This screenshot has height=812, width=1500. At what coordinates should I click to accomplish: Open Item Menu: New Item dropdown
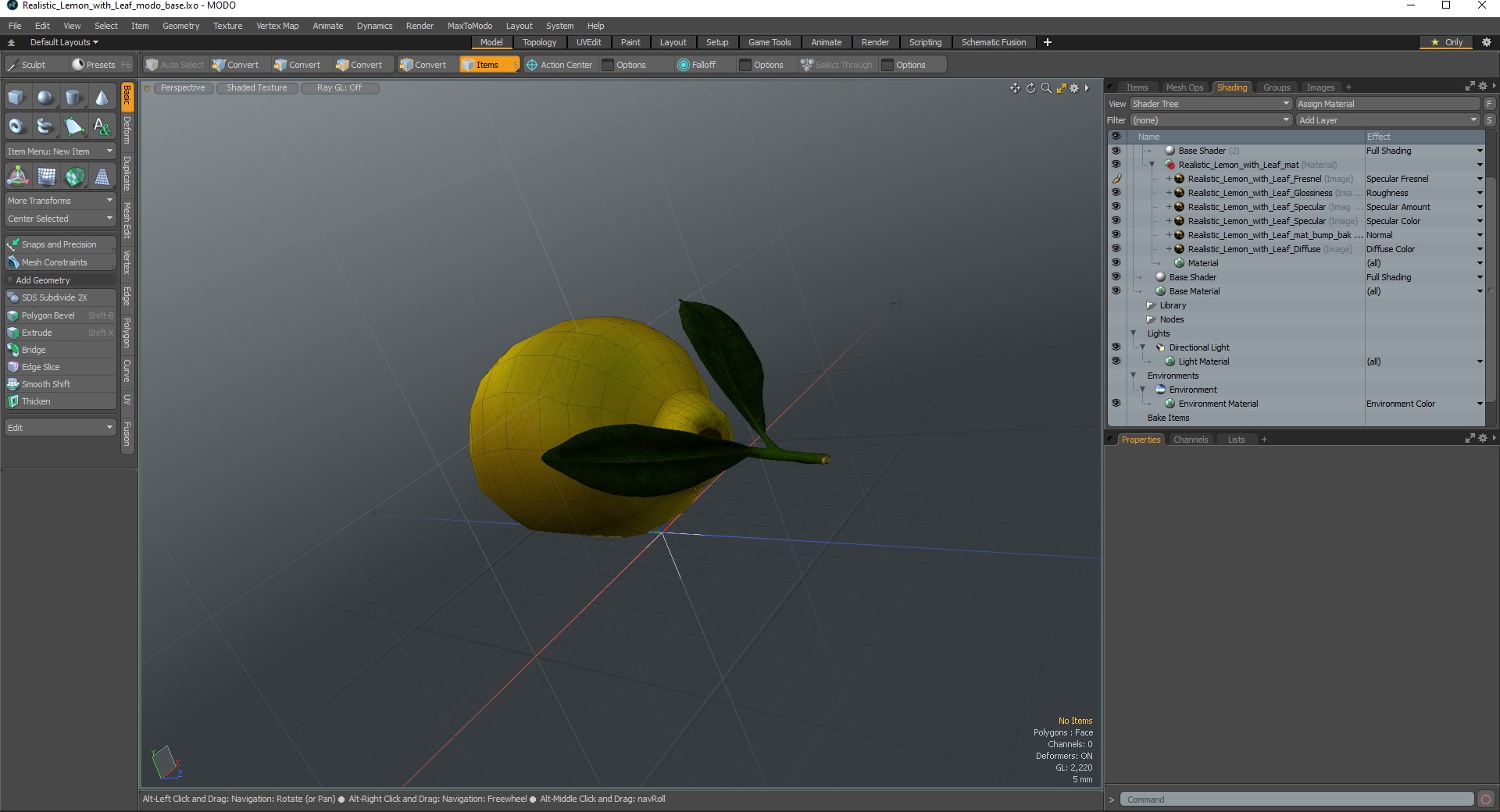(60, 151)
